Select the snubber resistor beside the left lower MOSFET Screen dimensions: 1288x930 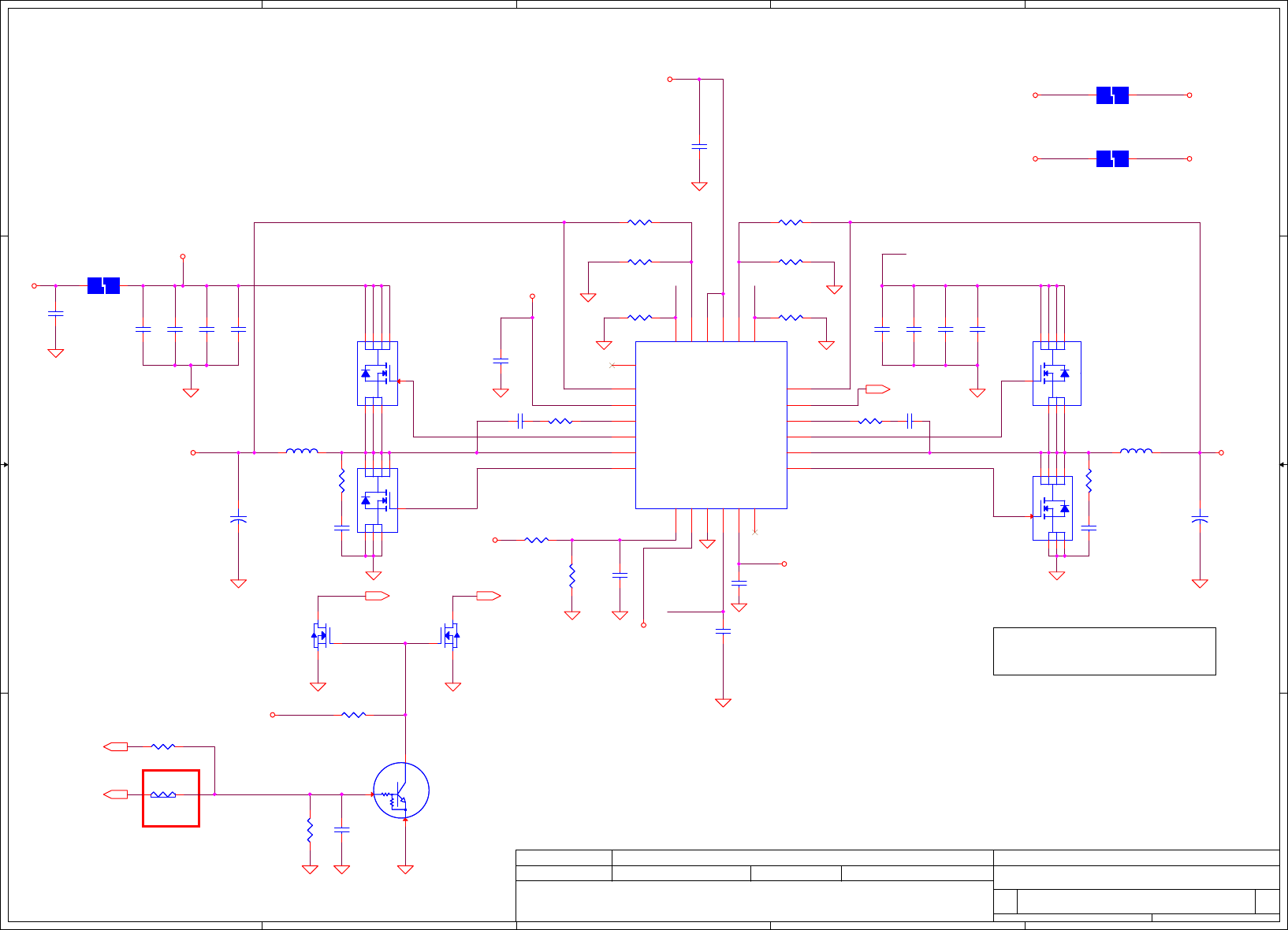point(341,481)
